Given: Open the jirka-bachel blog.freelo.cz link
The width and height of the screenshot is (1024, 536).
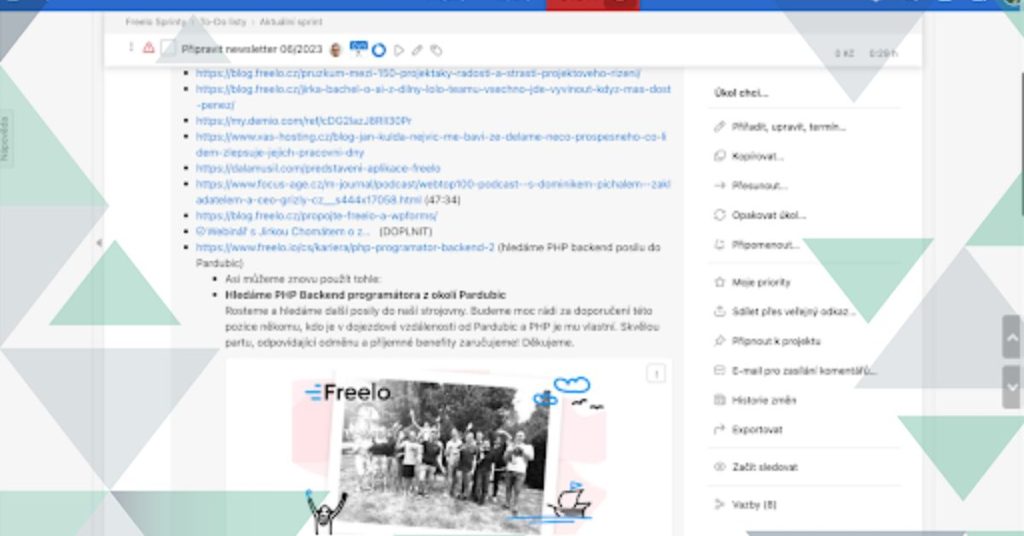Looking at the screenshot, I should click(x=434, y=97).
